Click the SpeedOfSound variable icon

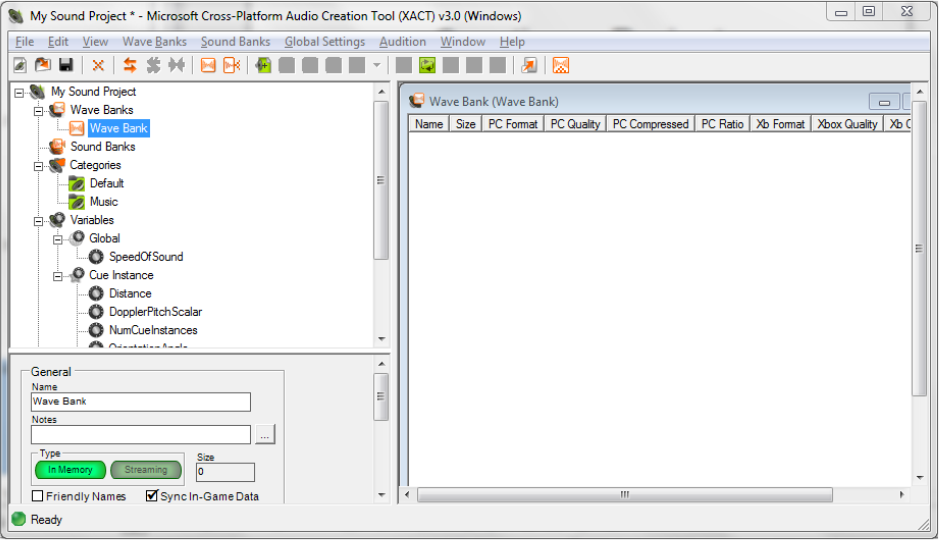[x=96, y=257]
